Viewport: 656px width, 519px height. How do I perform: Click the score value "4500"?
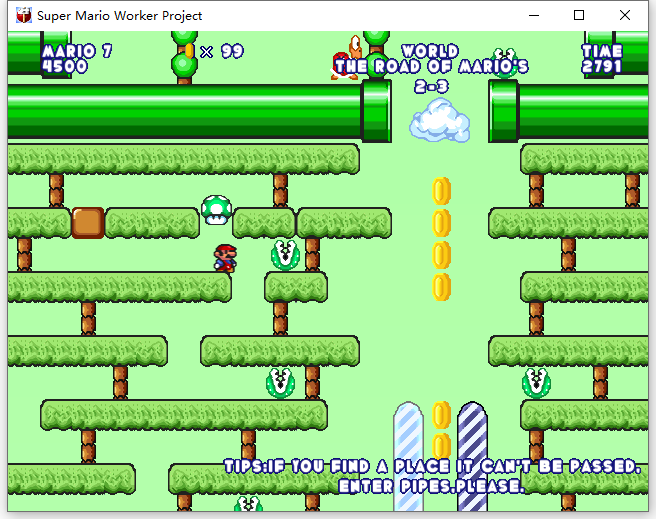coord(65,66)
